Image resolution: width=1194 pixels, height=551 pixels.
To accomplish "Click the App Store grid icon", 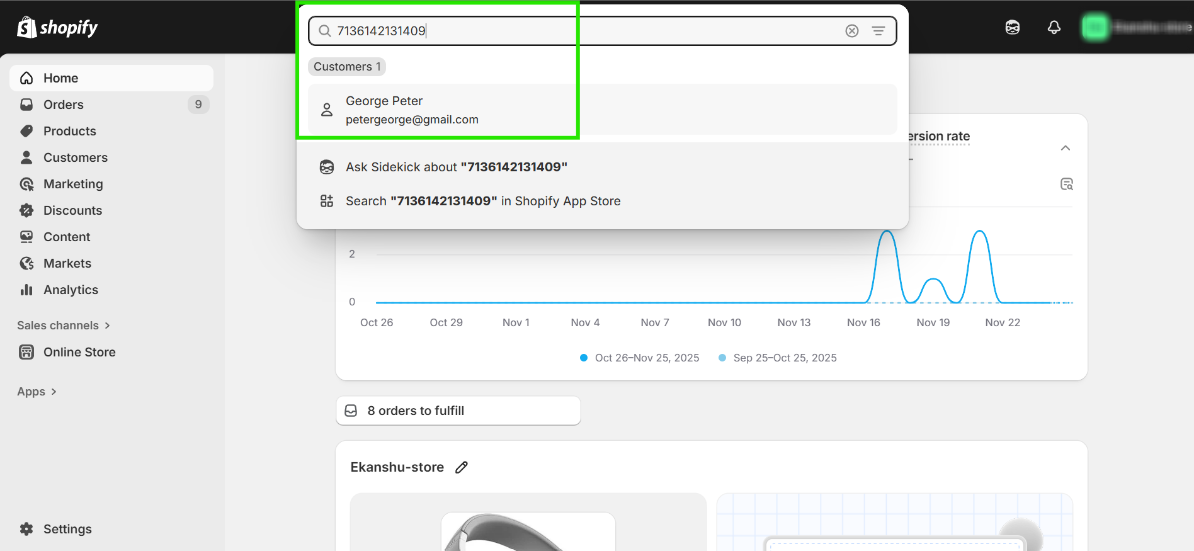I will tap(327, 201).
